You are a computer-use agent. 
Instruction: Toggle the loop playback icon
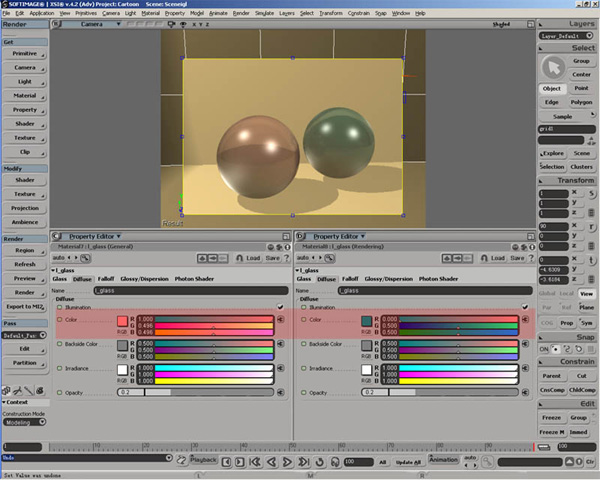click(320, 462)
